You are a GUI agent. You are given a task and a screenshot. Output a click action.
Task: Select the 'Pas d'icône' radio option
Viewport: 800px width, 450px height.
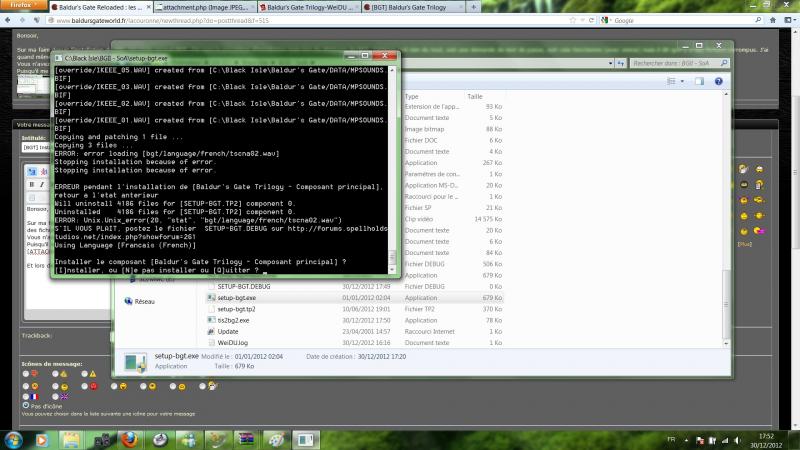pos(26,405)
